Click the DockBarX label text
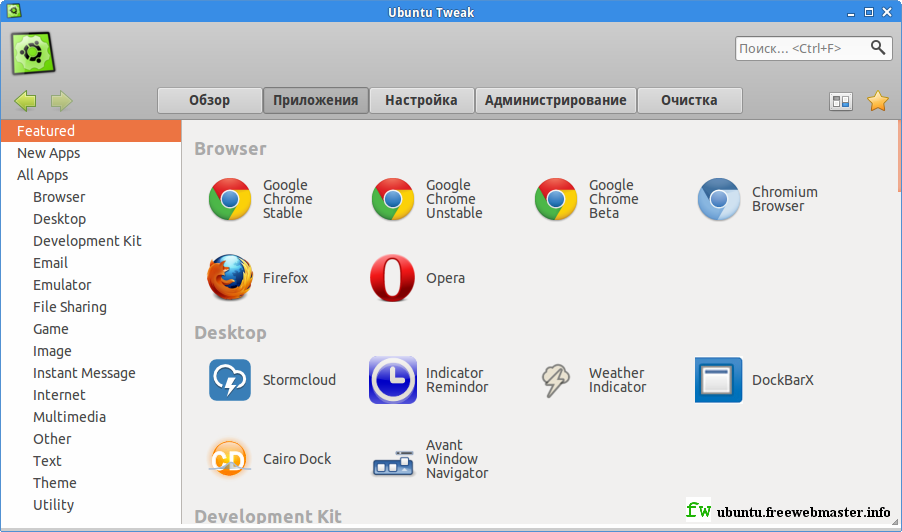 coord(783,380)
